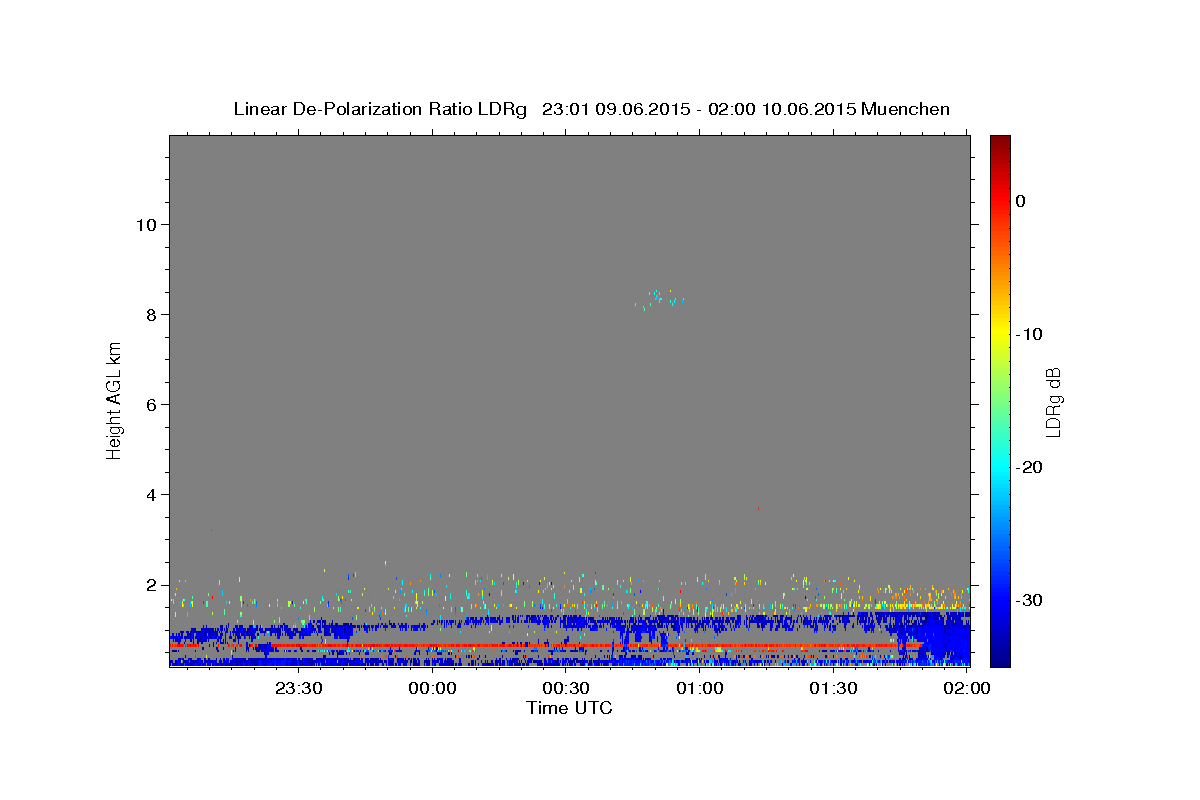Click the '01:00' time tick label
Screen dimensions: 1200x800
click(x=700, y=688)
